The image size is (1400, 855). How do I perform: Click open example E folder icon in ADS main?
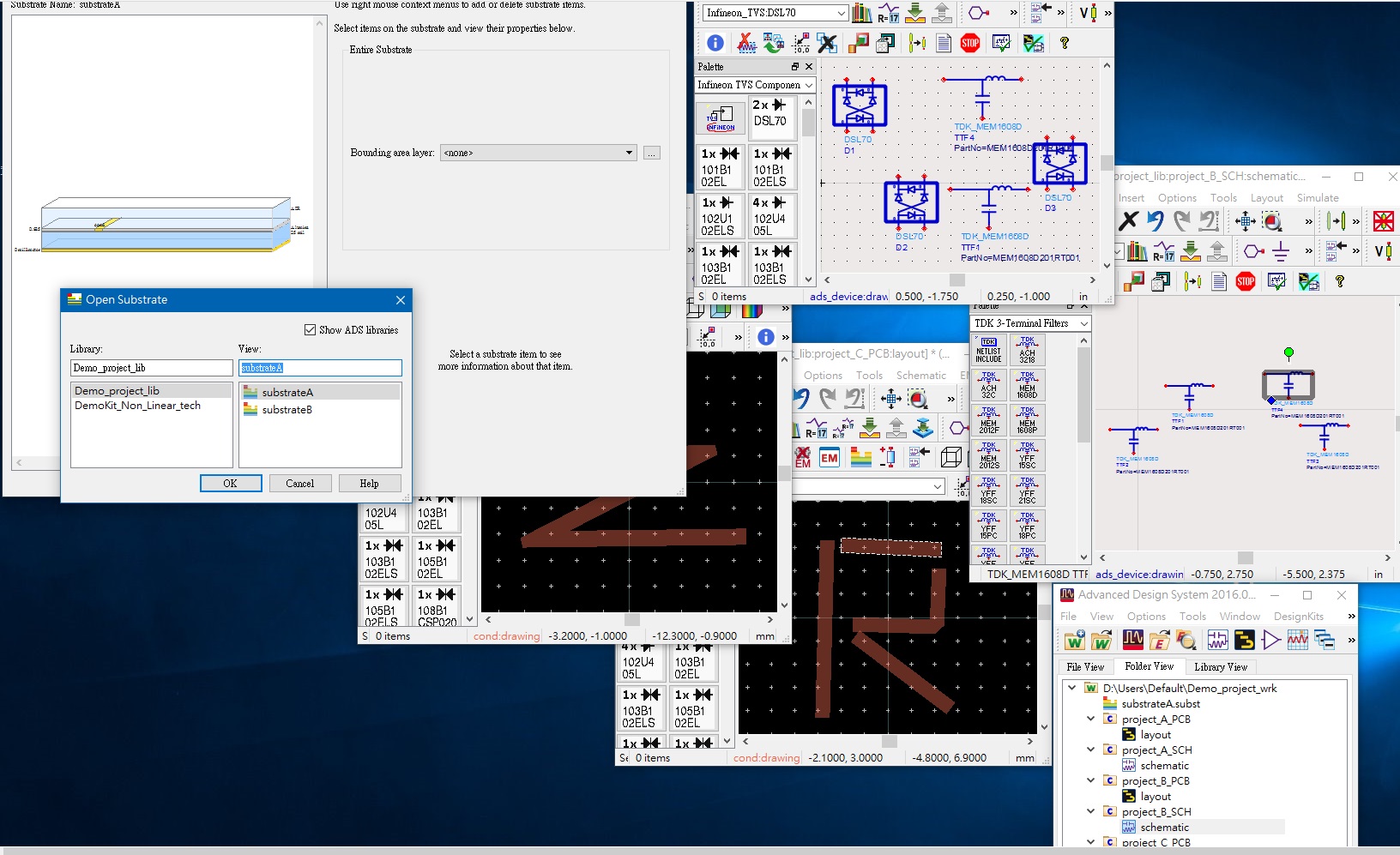click(x=1160, y=640)
